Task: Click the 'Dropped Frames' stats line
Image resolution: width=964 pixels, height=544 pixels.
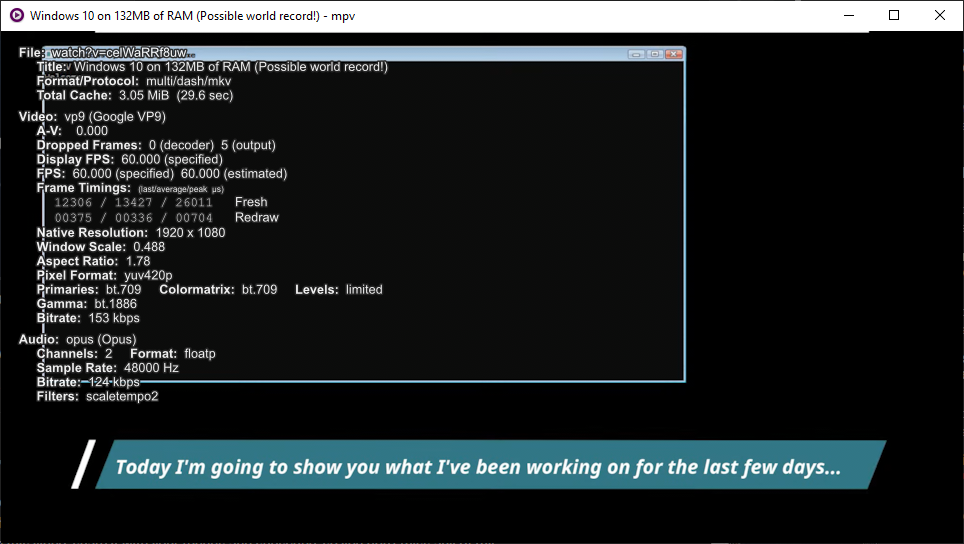Action: pos(156,145)
